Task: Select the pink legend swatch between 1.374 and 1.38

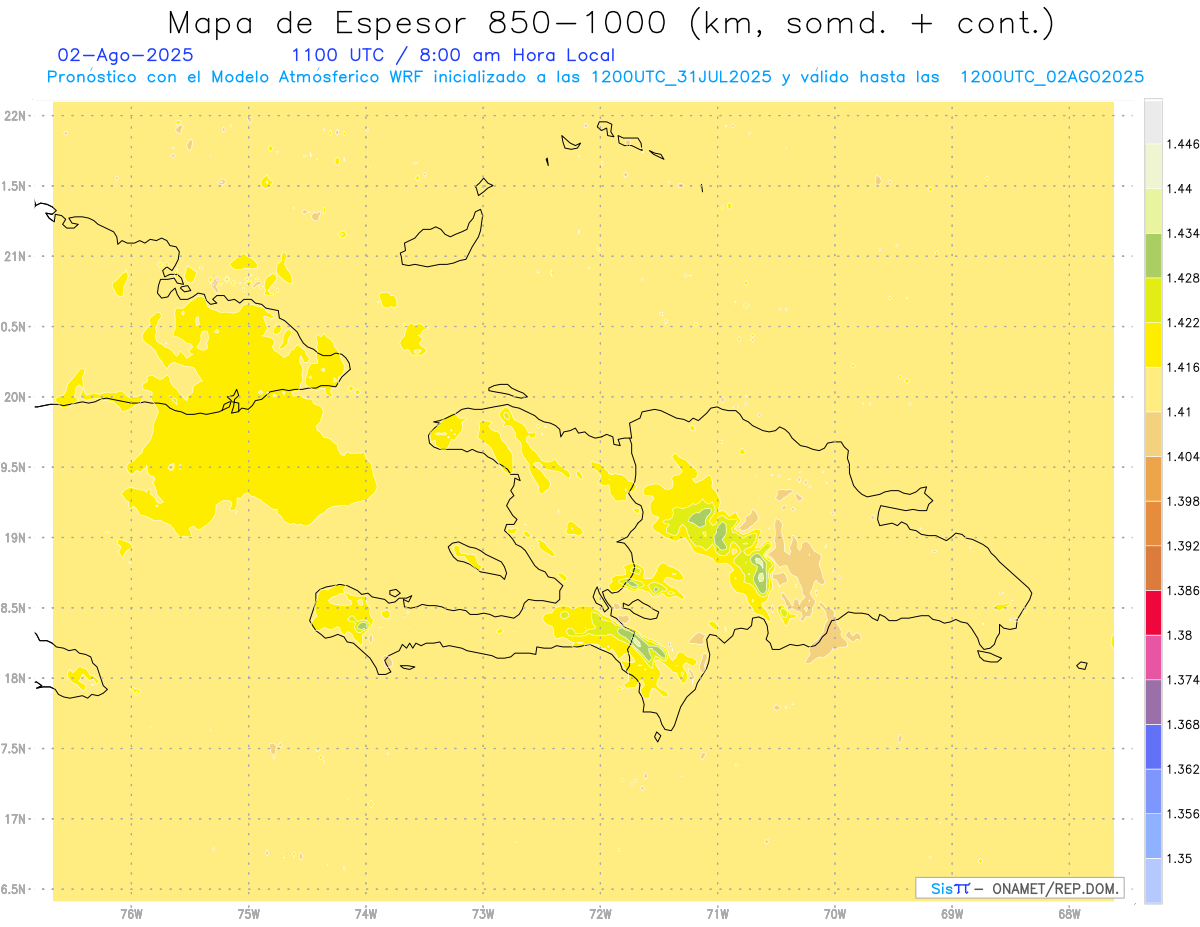Action: 1153,657
